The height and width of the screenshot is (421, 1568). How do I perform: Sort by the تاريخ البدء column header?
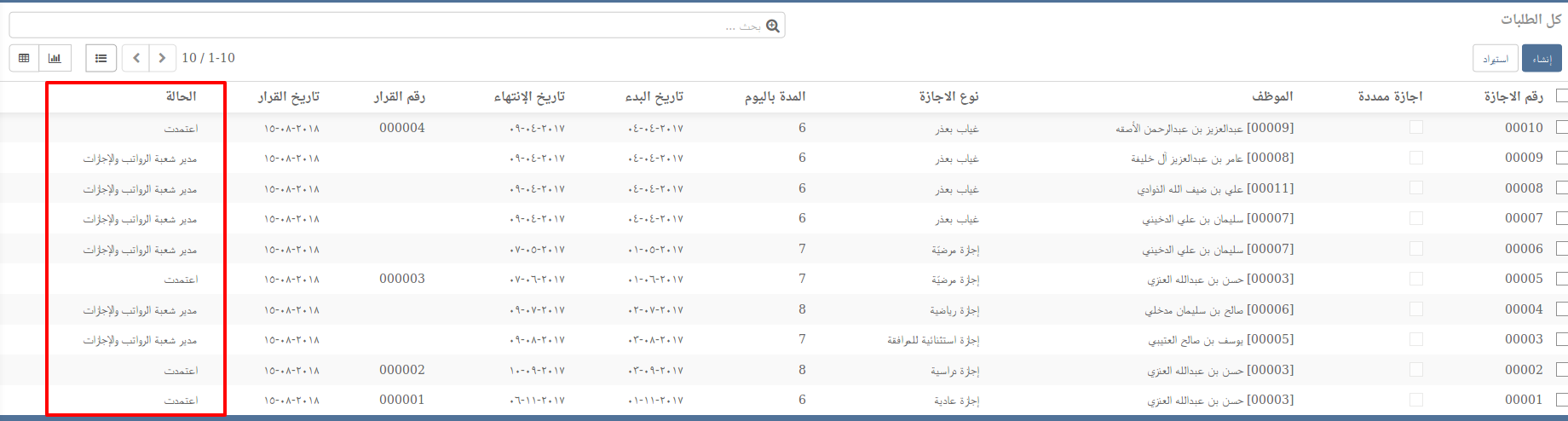click(654, 96)
